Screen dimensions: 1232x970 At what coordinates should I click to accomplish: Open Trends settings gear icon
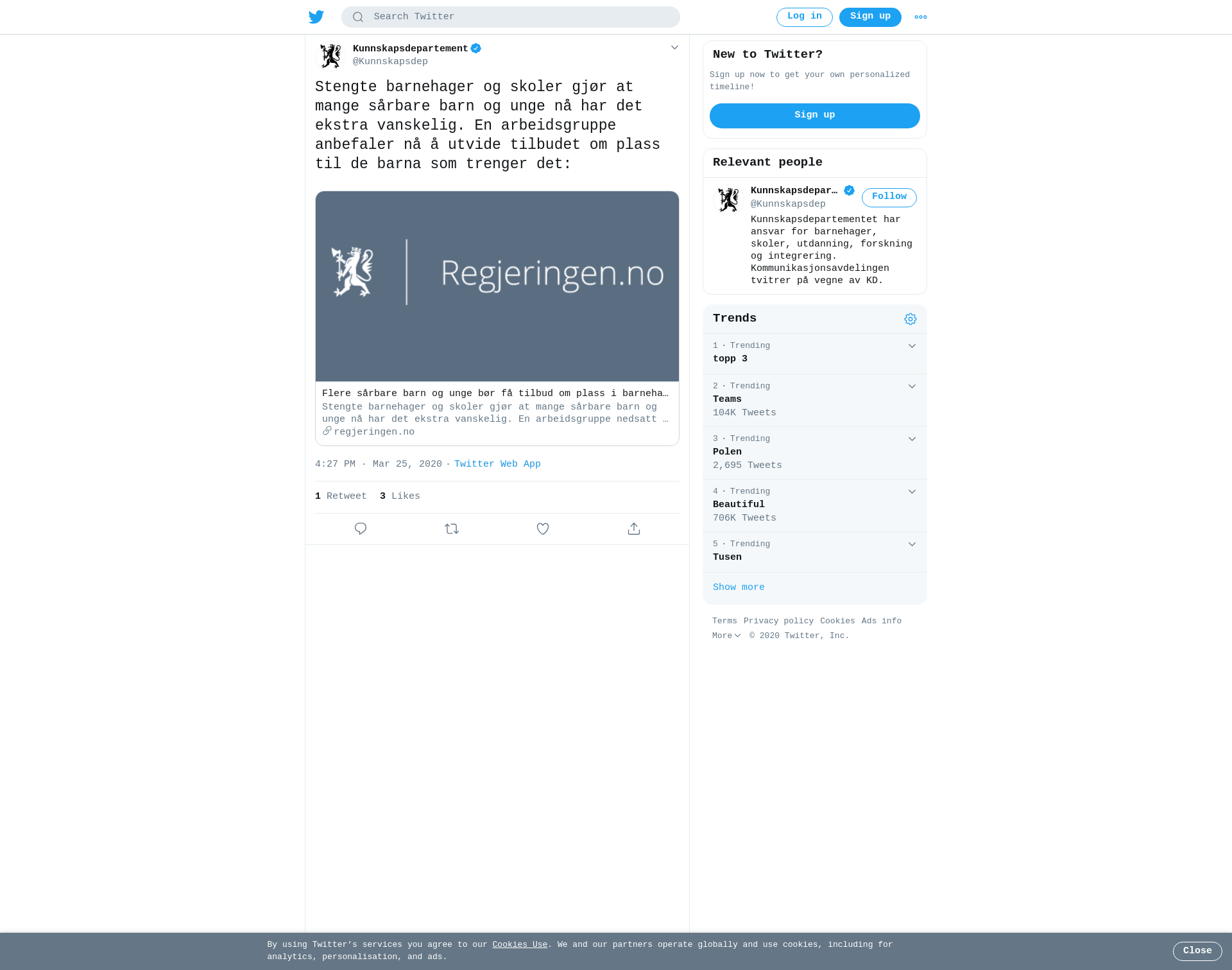coord(911,319)
